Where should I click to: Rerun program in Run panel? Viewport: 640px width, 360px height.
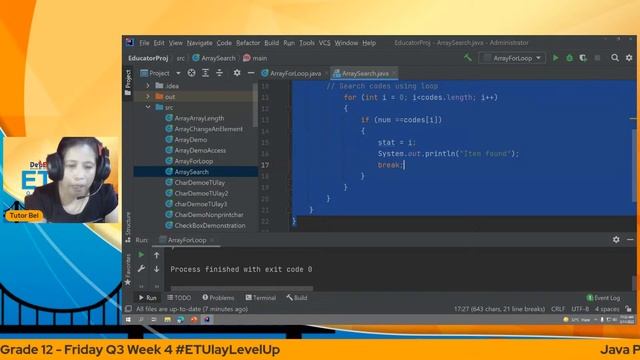141,255
